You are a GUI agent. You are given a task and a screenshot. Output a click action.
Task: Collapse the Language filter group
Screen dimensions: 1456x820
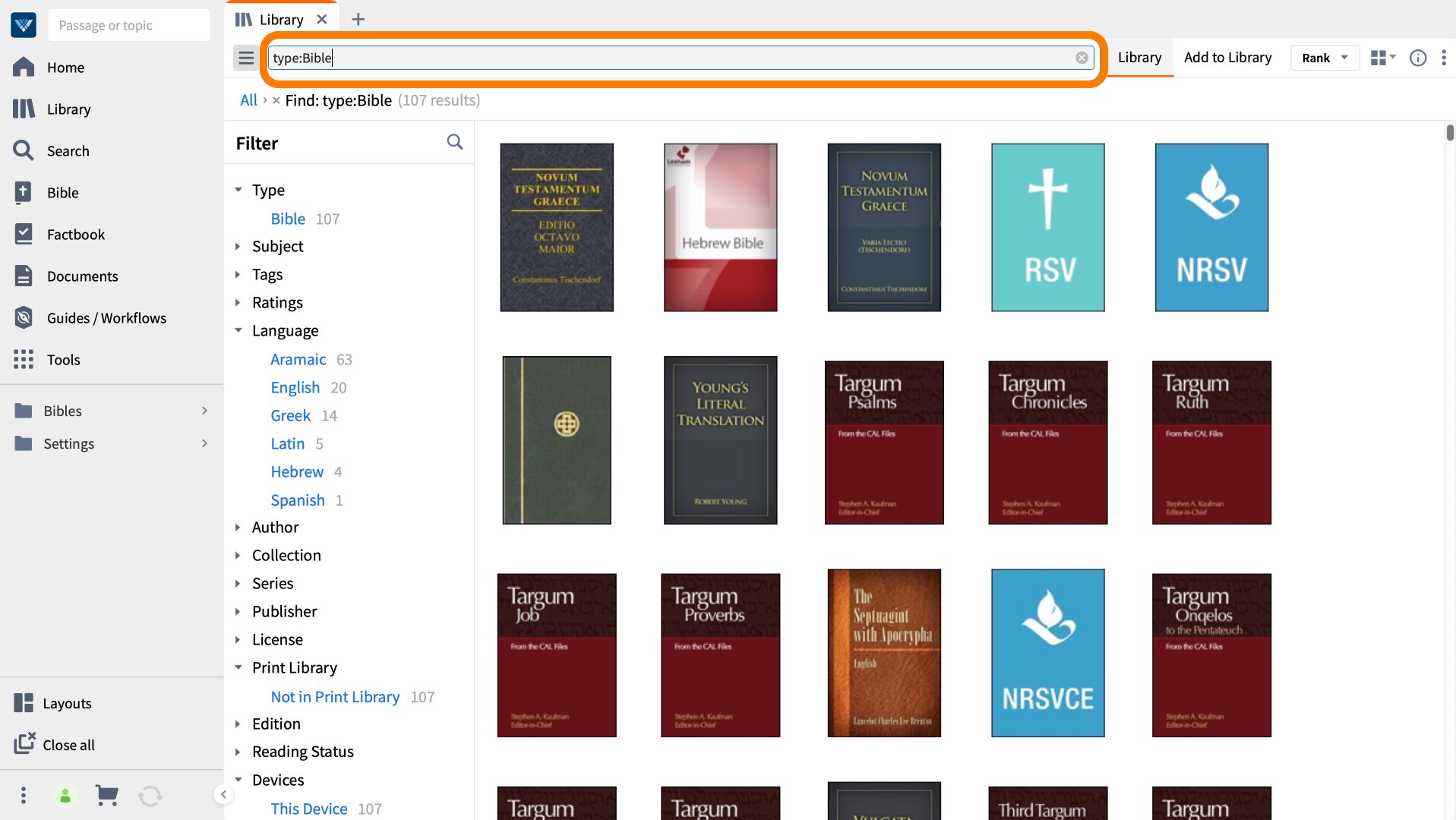click(238, 330)
